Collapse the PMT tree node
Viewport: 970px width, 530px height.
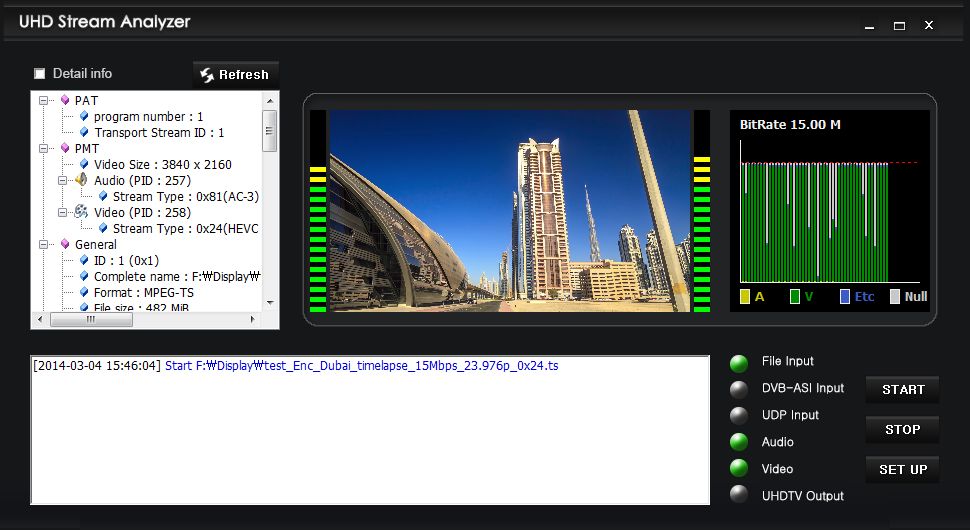(44, 148)
